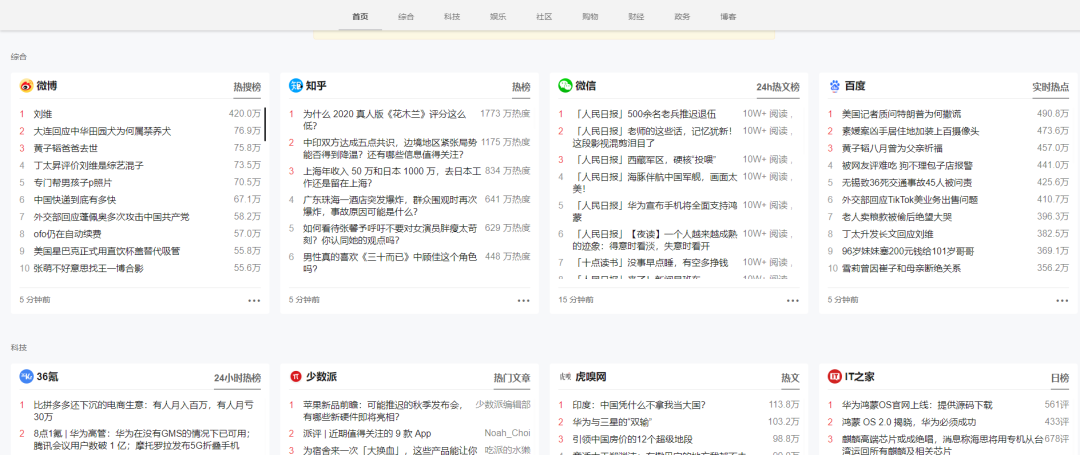Open Baidu topic 美国记者质问特朗普为何撒谎

tap(902, 114)
